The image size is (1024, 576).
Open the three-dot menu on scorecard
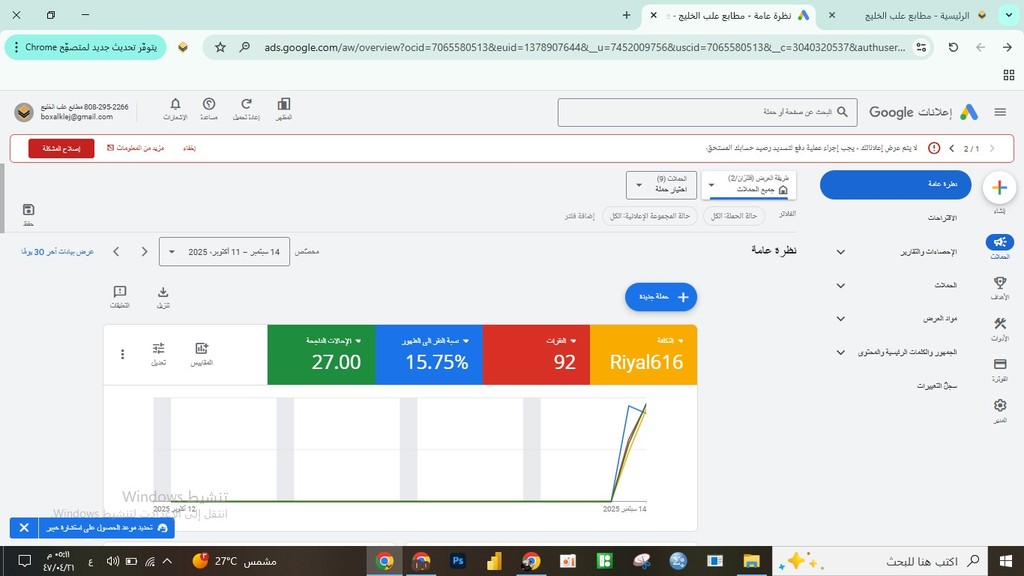[122, 354]
